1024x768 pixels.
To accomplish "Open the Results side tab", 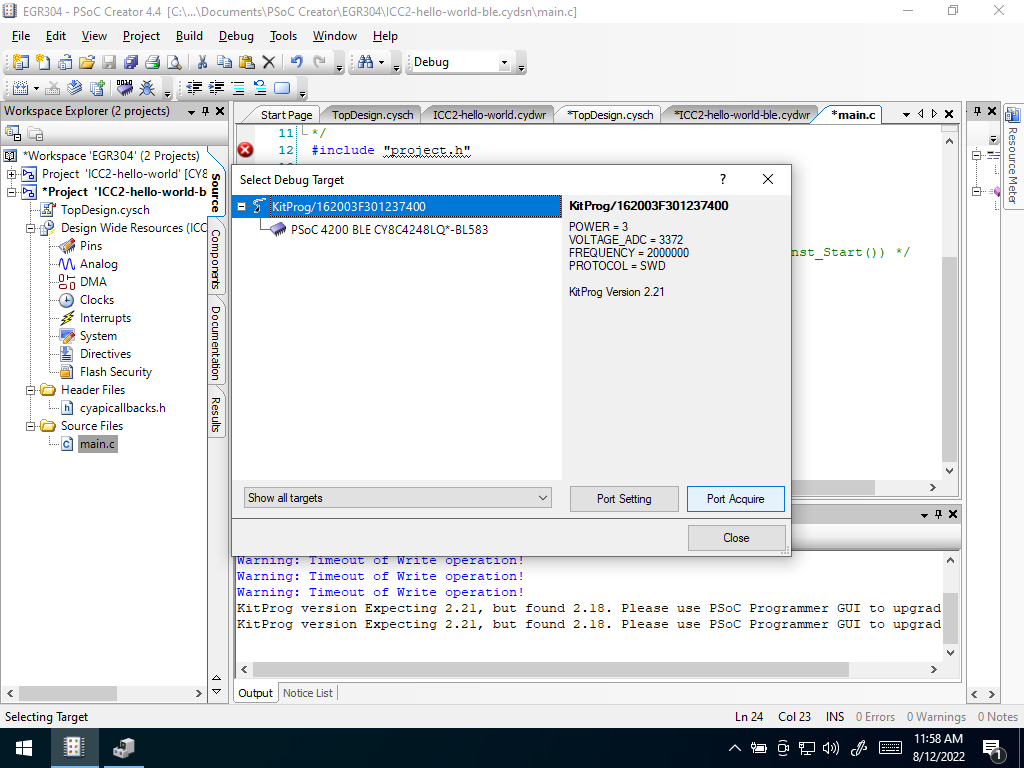I will tap(216, 414).
